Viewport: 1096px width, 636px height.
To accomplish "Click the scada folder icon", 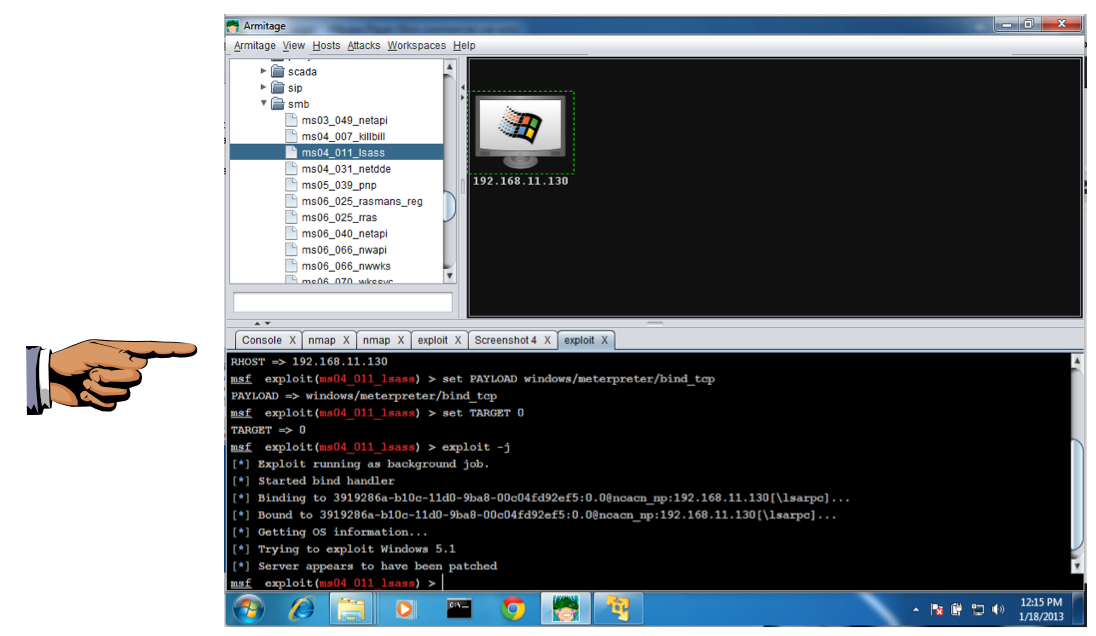I will 277,71.
